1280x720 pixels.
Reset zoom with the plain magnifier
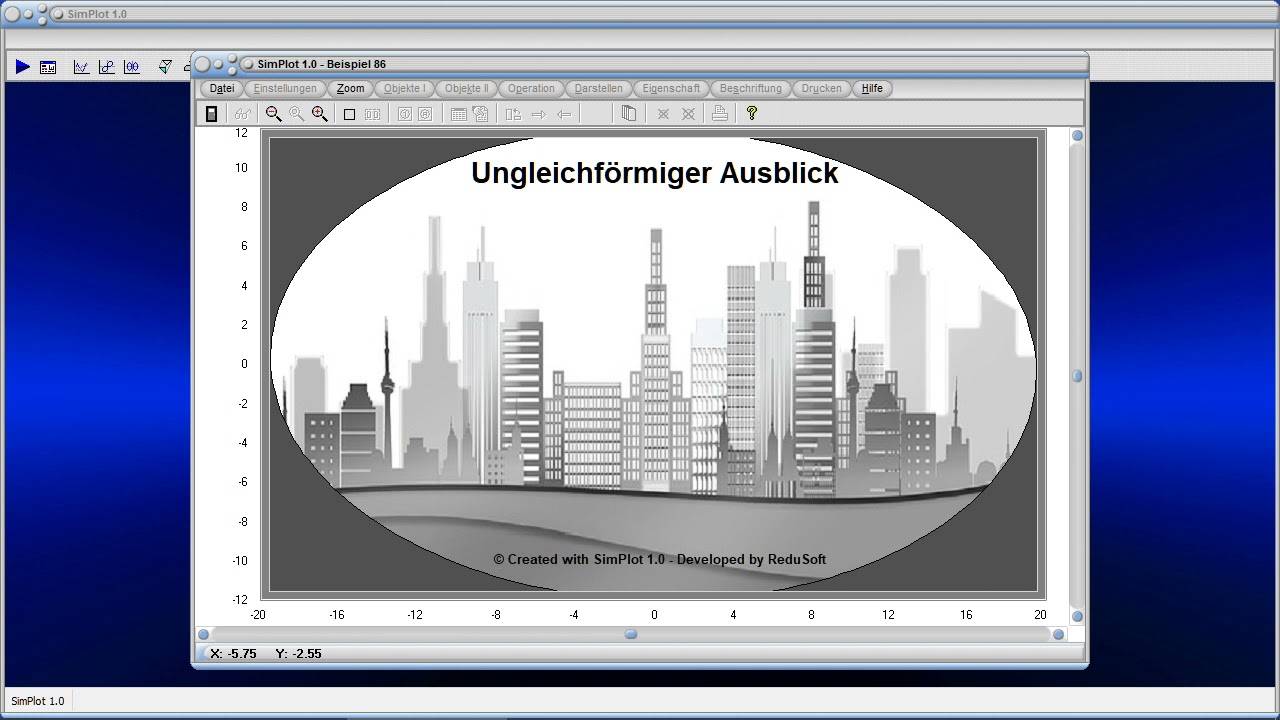pos(296,114)
